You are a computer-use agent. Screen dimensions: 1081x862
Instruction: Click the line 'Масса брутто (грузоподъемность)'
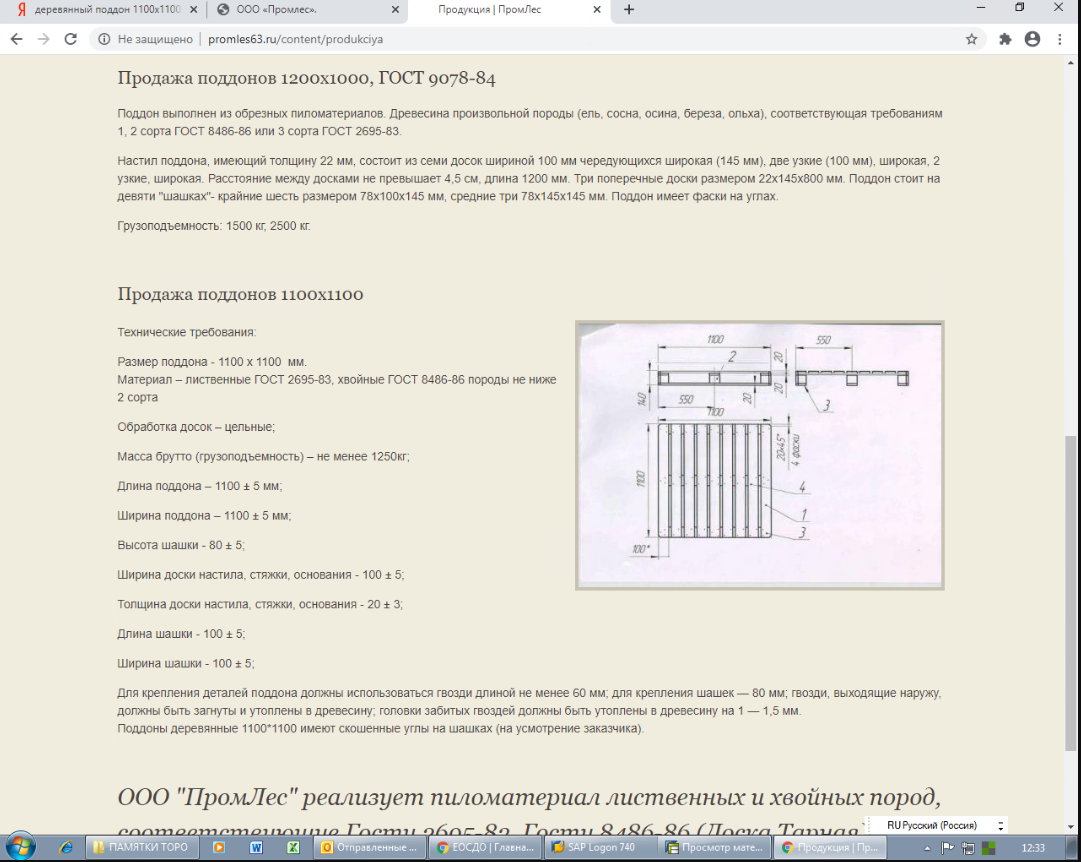click(263, 457)
